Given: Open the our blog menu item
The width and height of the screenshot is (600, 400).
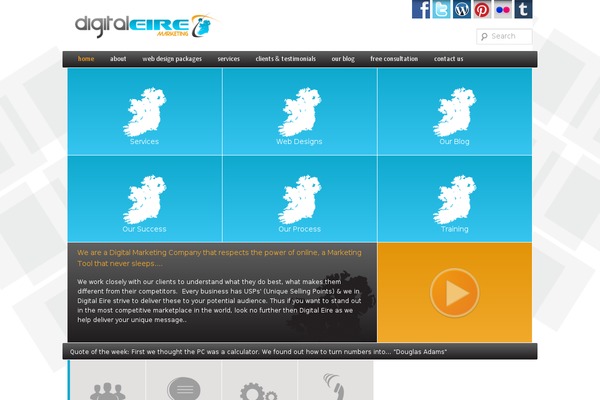Looking at the screenshot, I should (x=343, y=59).
